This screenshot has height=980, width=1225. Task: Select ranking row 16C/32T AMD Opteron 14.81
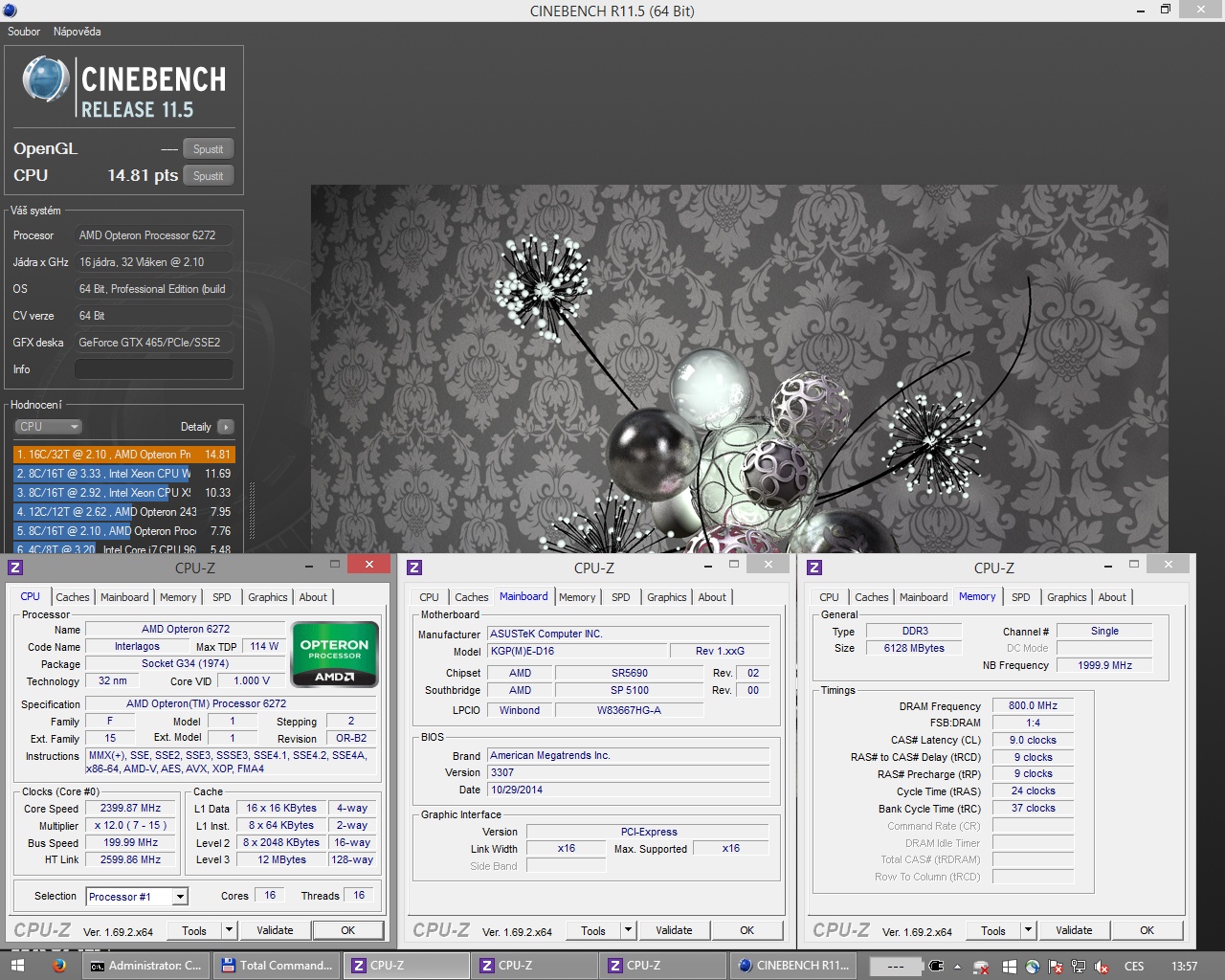tap(124, 455)
